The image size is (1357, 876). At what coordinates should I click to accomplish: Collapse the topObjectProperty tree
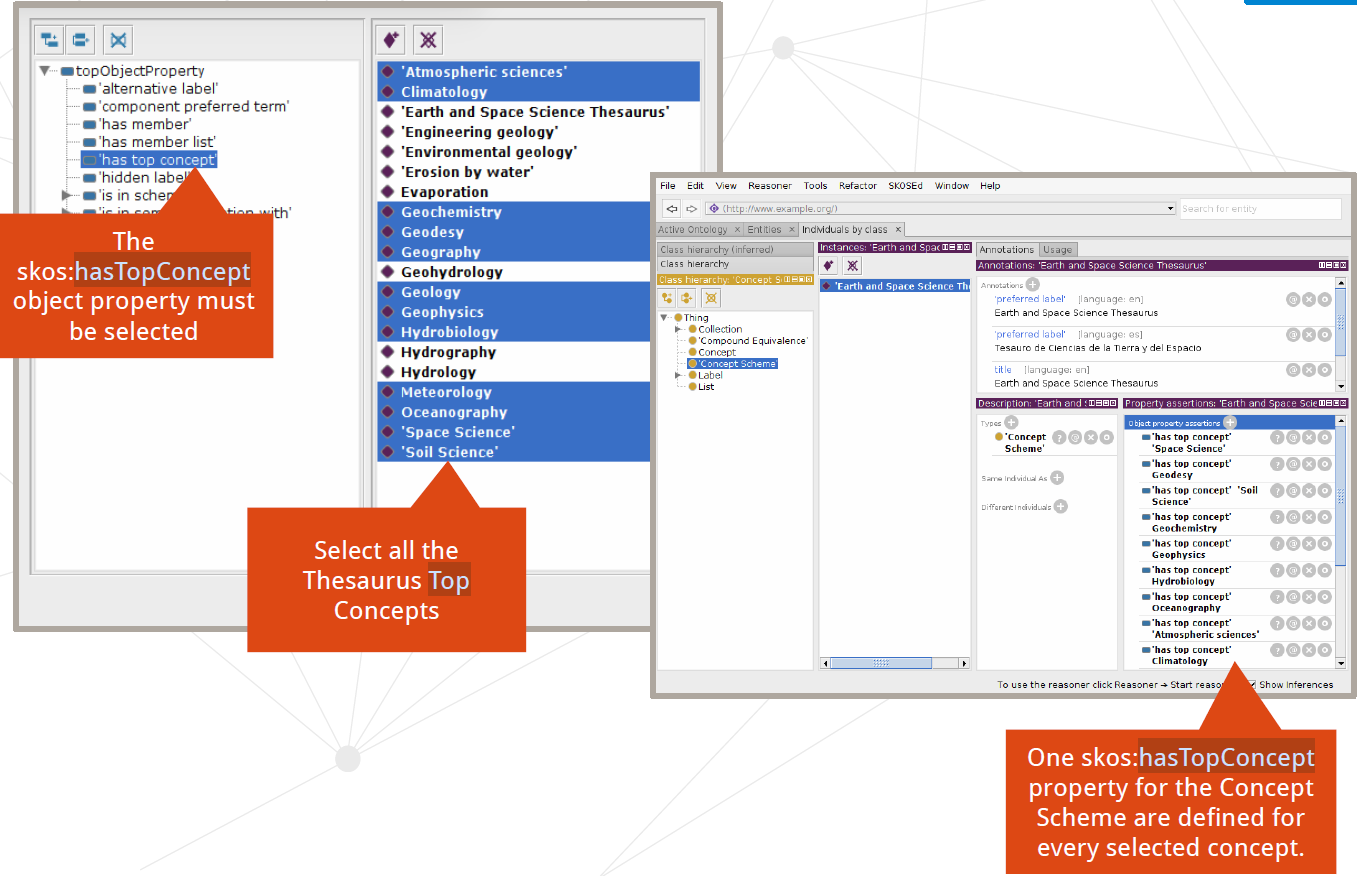click(44, 70)
